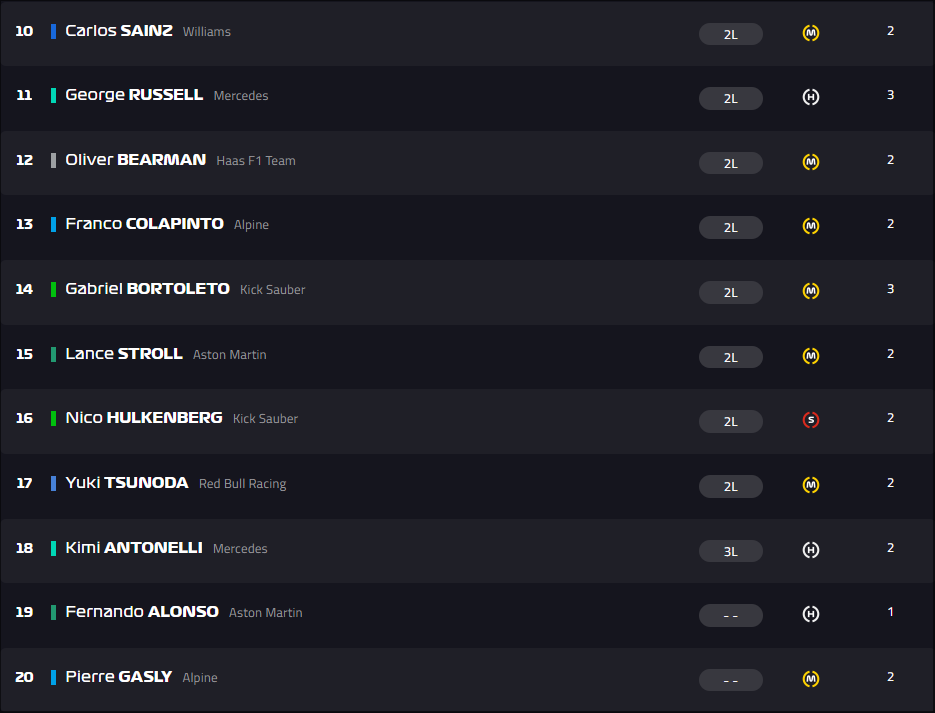
Task: Click Lance Stroll's 2L gap badge
Action: (x=730, y=357)
